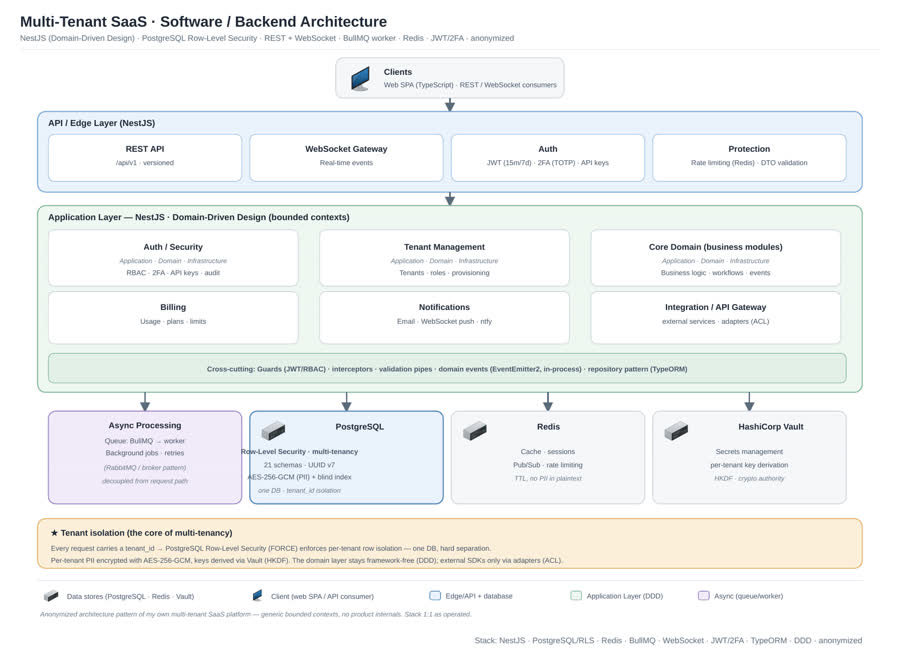900x672 pixels.
Task: Click the 'Email · WebSocket push · ntfy' text
Action: click(x=444, y=321)
